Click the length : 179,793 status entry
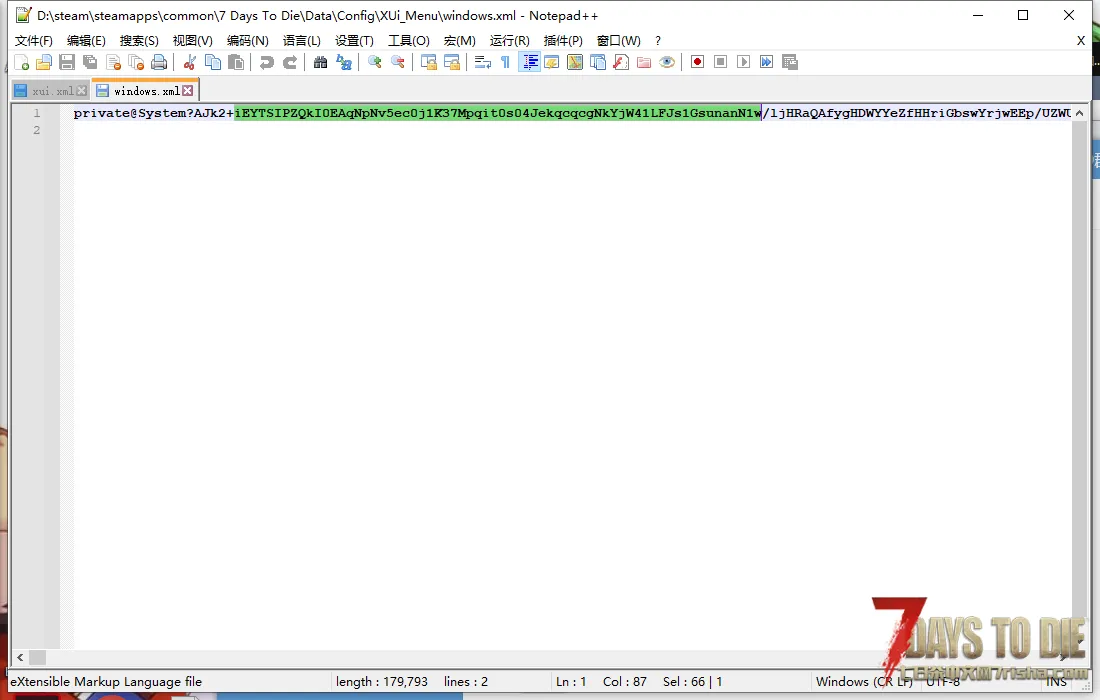This screenshot has width=1100, height=700. click(382, 682)
